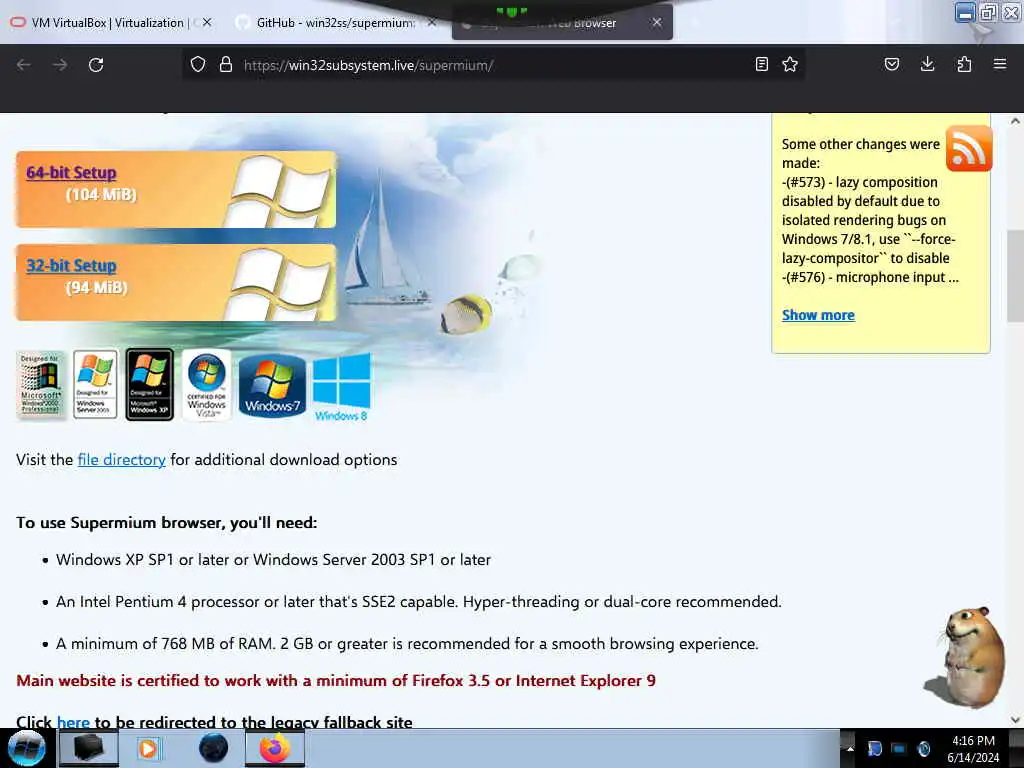
Task: Open the black box taskbar application
Action: 88,748
